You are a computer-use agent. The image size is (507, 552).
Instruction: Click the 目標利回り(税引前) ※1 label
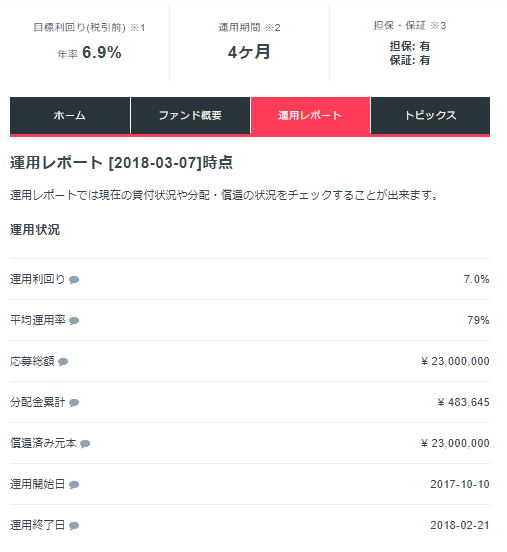coord(89,27)
